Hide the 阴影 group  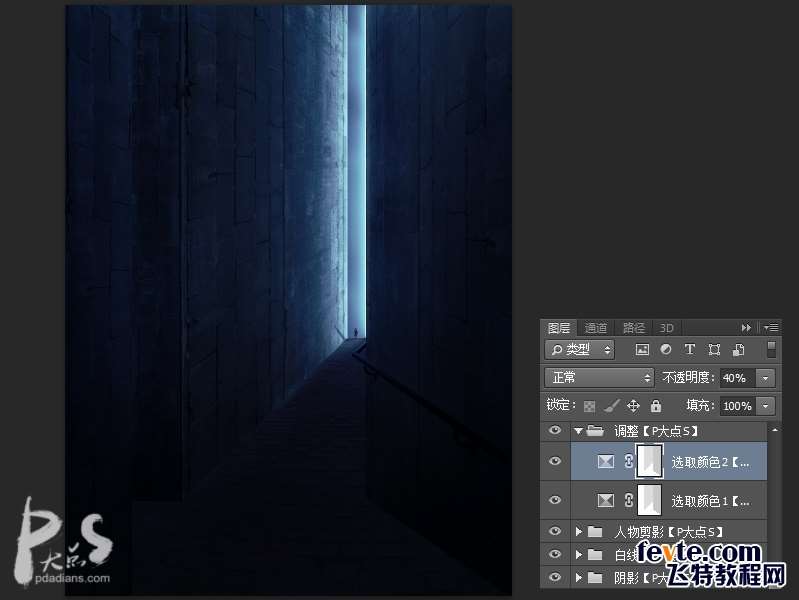(555, 577)
